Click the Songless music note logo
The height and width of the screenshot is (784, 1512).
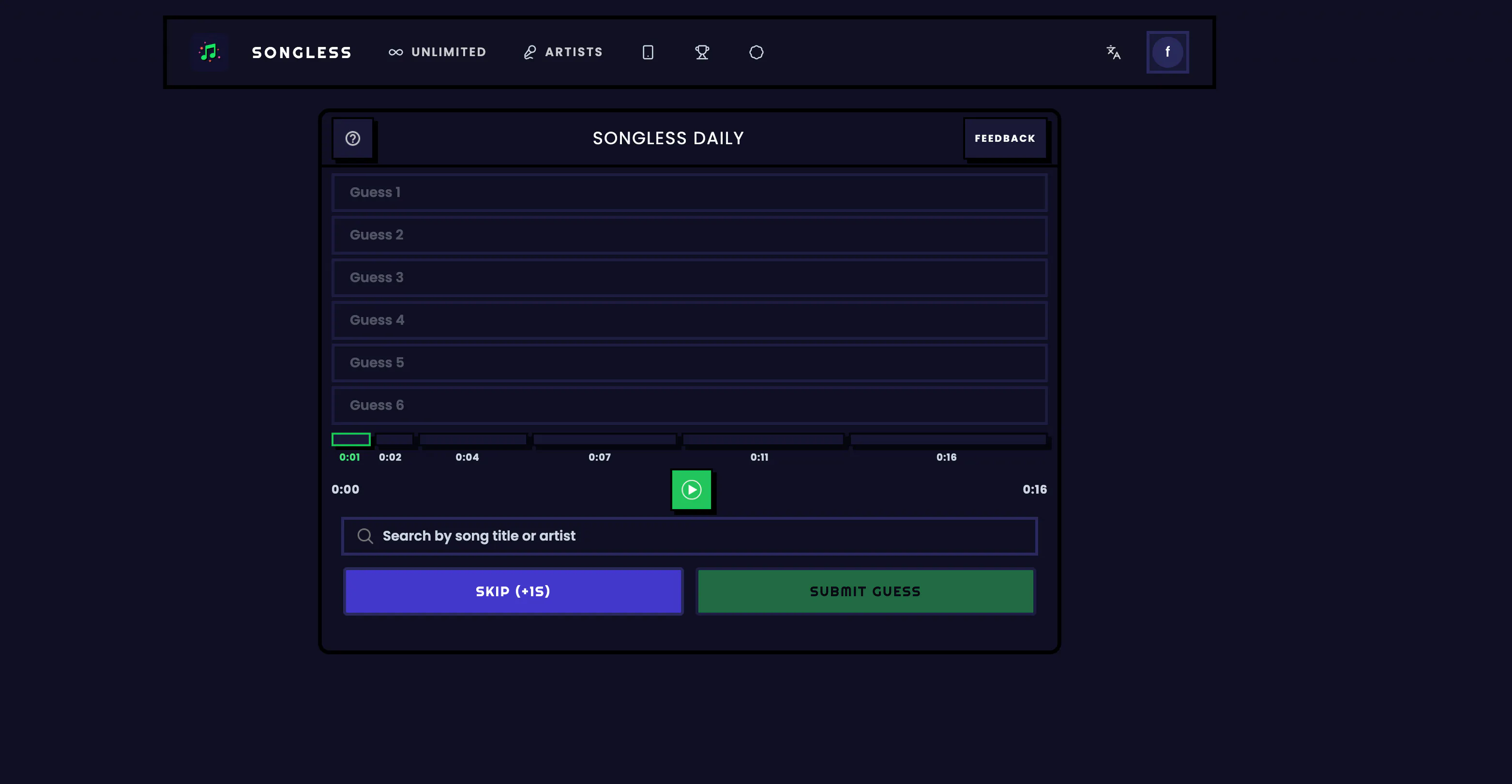pos(210,52)
